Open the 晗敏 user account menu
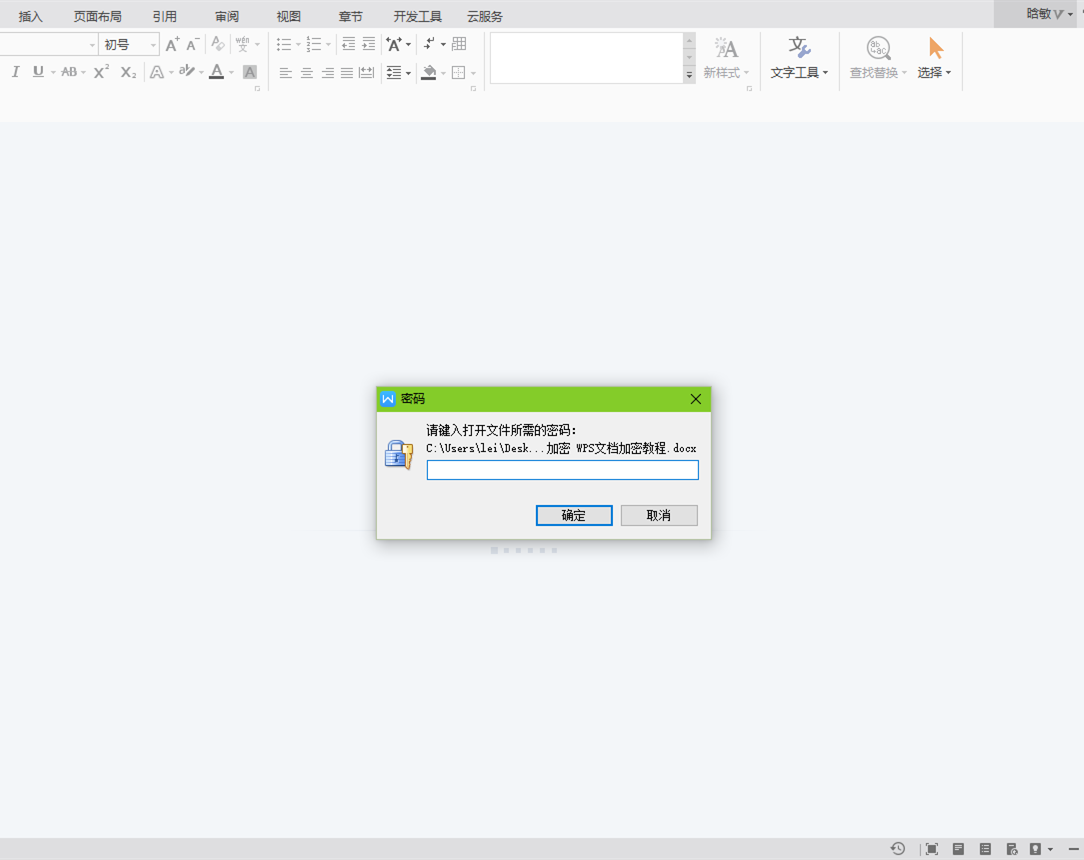The image size is (1084, 860). (1049, 14)
